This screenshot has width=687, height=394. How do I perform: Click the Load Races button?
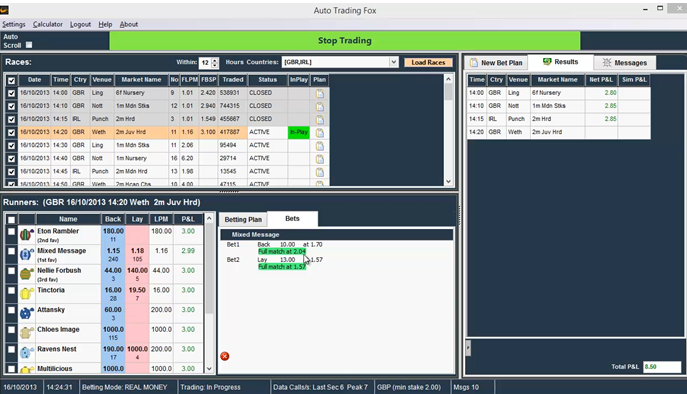[x=428, y=63]
